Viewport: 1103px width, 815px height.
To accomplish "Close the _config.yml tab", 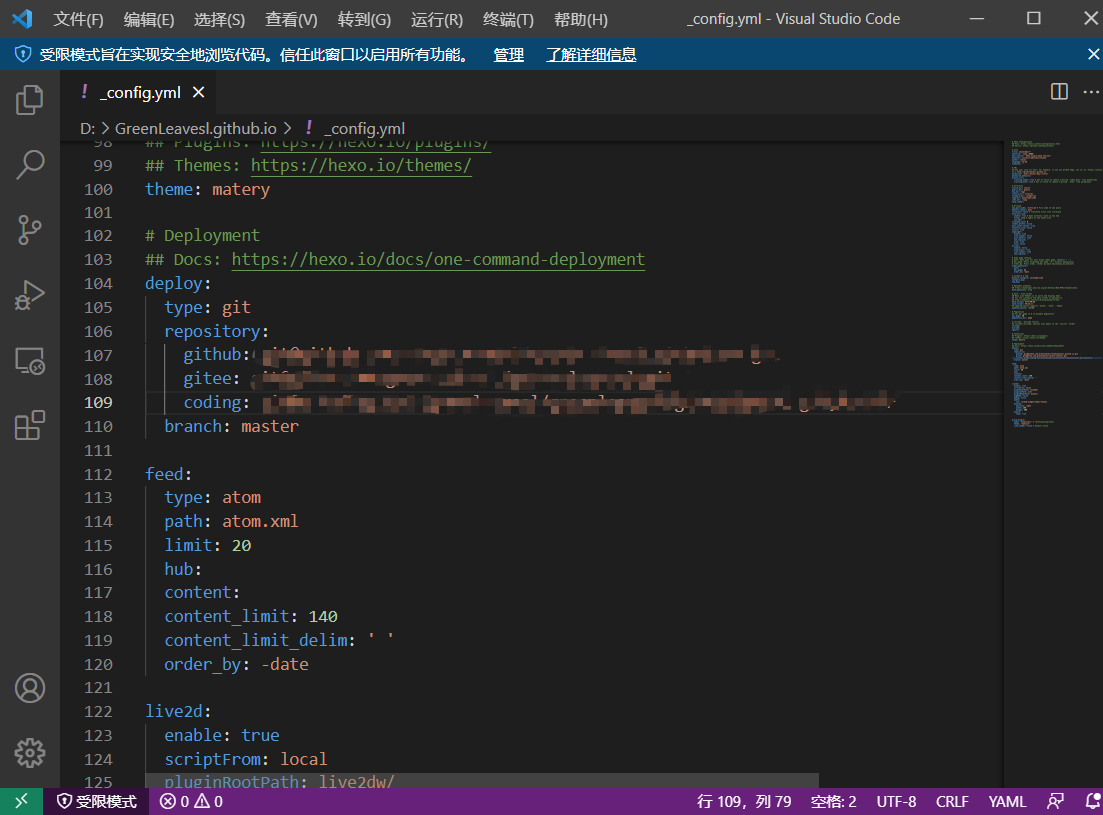I will point(198,92).
